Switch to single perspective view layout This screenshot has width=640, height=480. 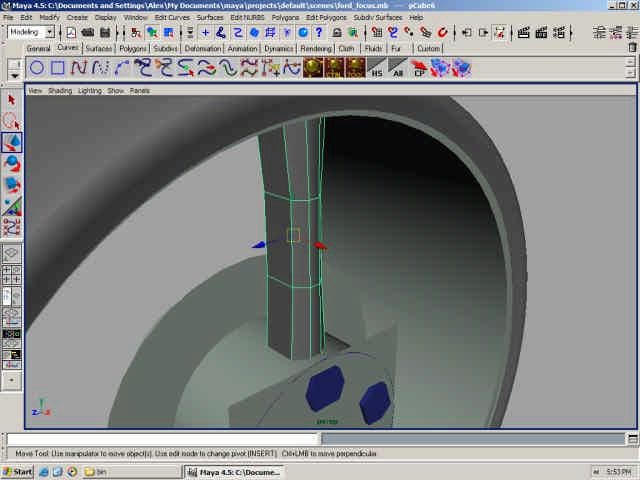[12, 254]
